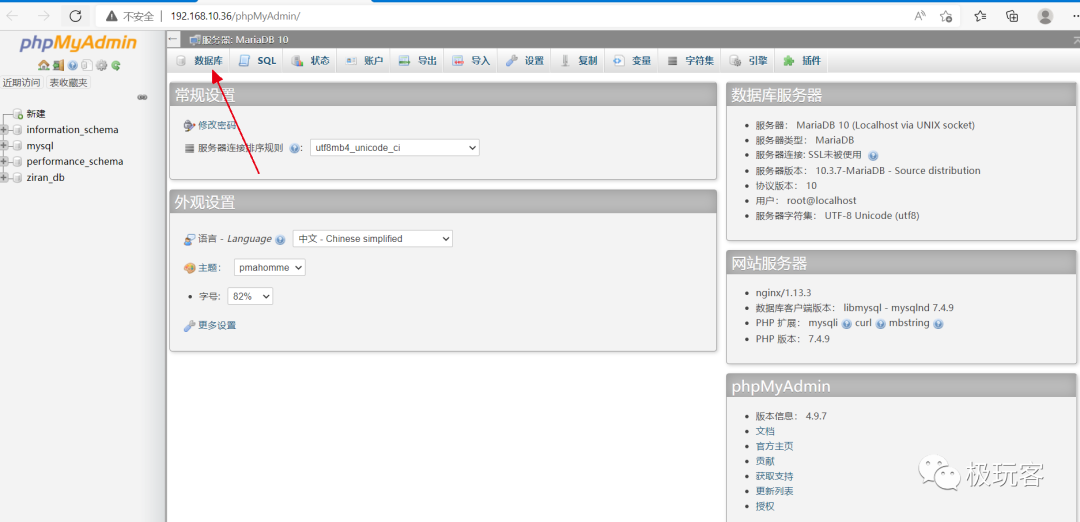Open browser favorites list icon

[x=980, y=16]
